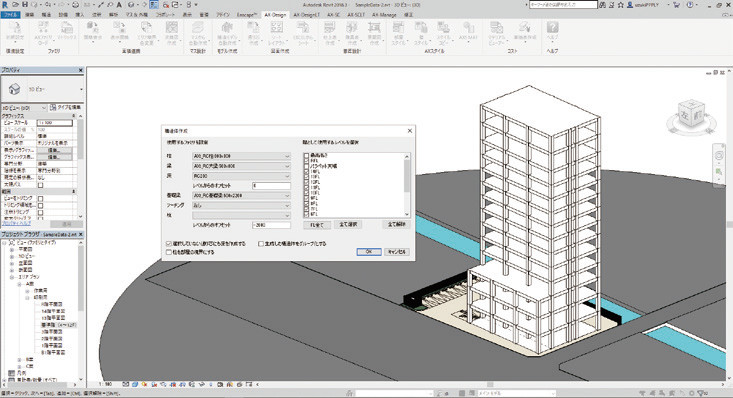
Task: Click the ヘルプ question mark ribbon icon
Action: [553, 28]
